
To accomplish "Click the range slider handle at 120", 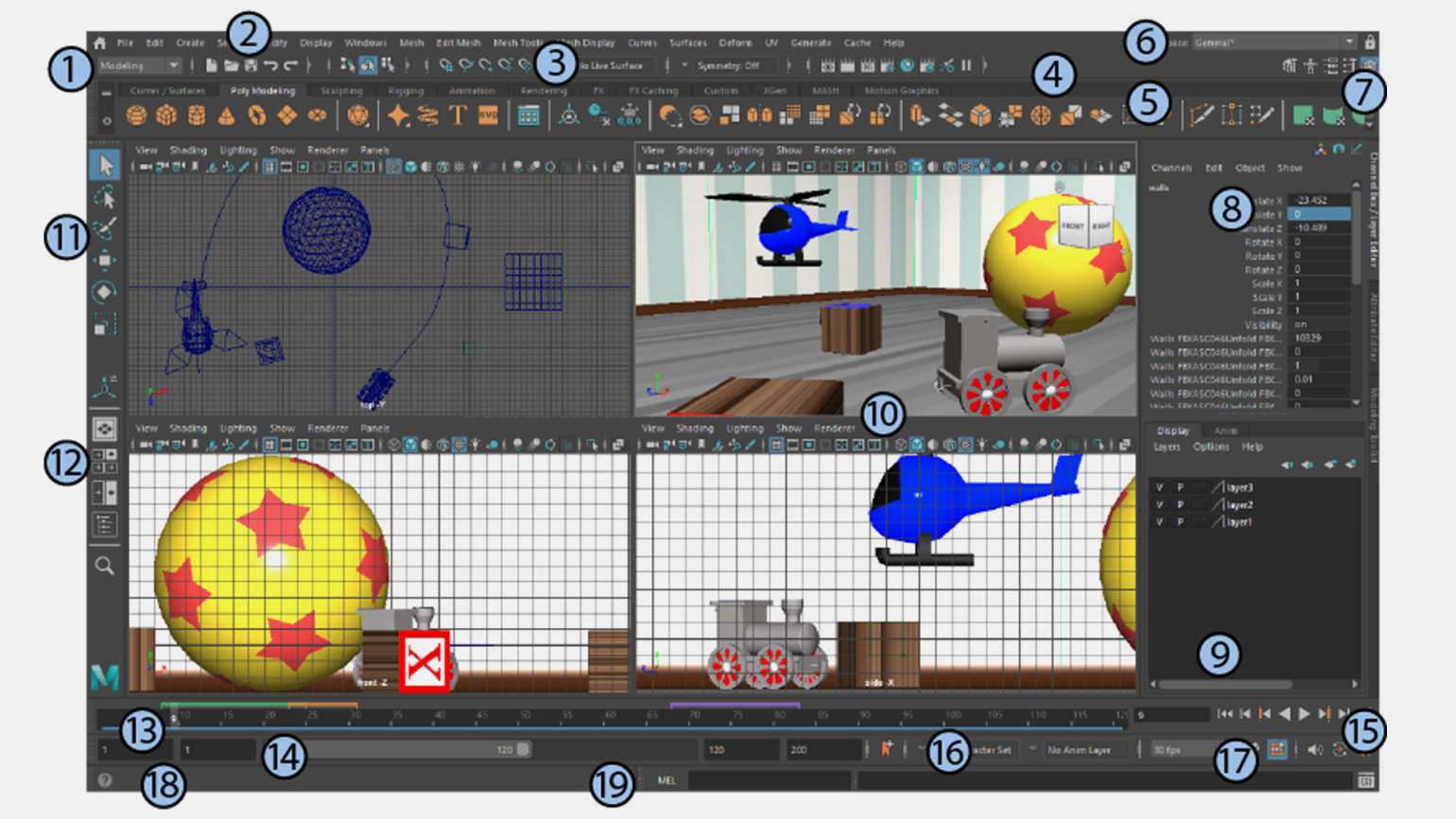I will [x=523, y=750].
